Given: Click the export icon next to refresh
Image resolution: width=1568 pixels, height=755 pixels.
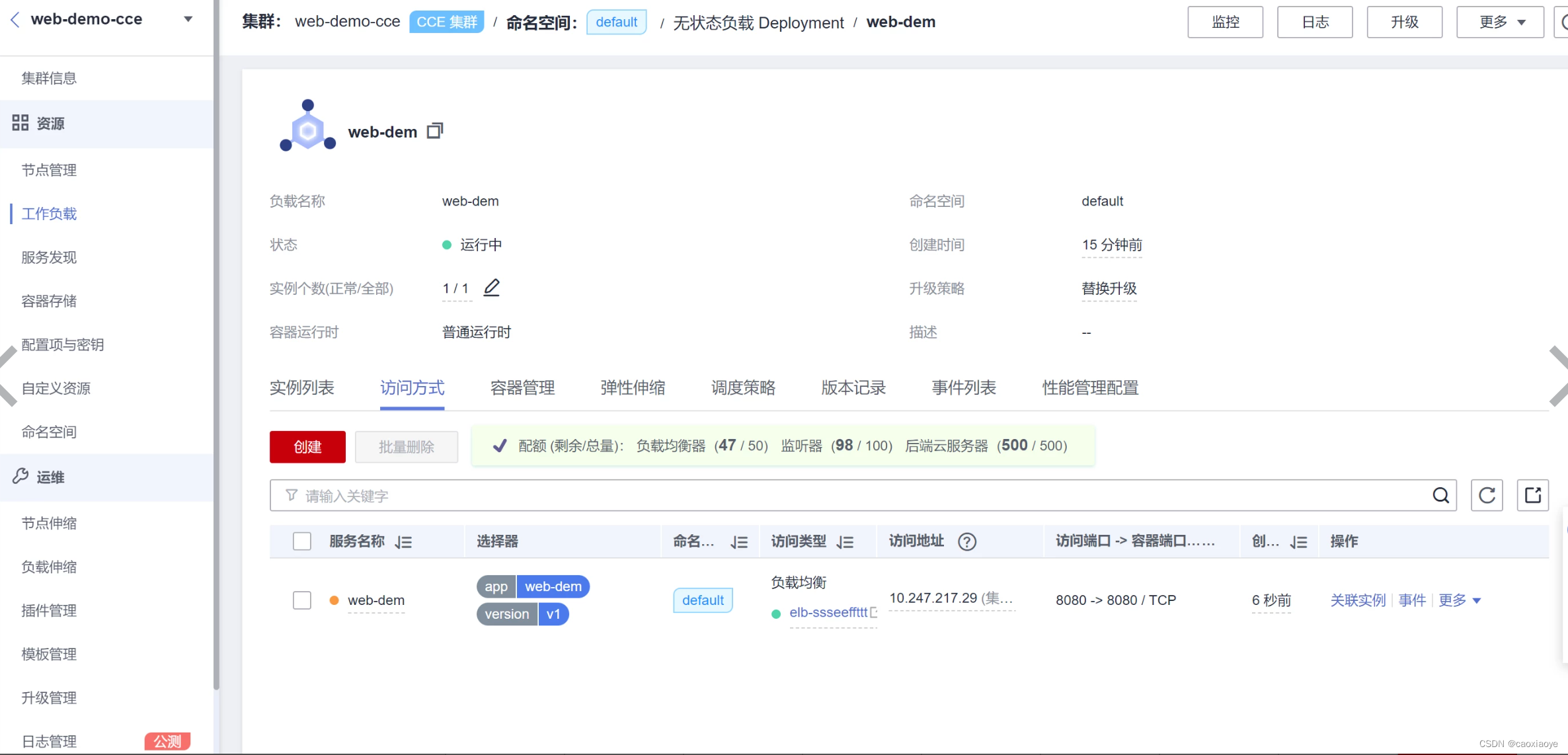Looking at the screenshot, I should [1532, 495].
